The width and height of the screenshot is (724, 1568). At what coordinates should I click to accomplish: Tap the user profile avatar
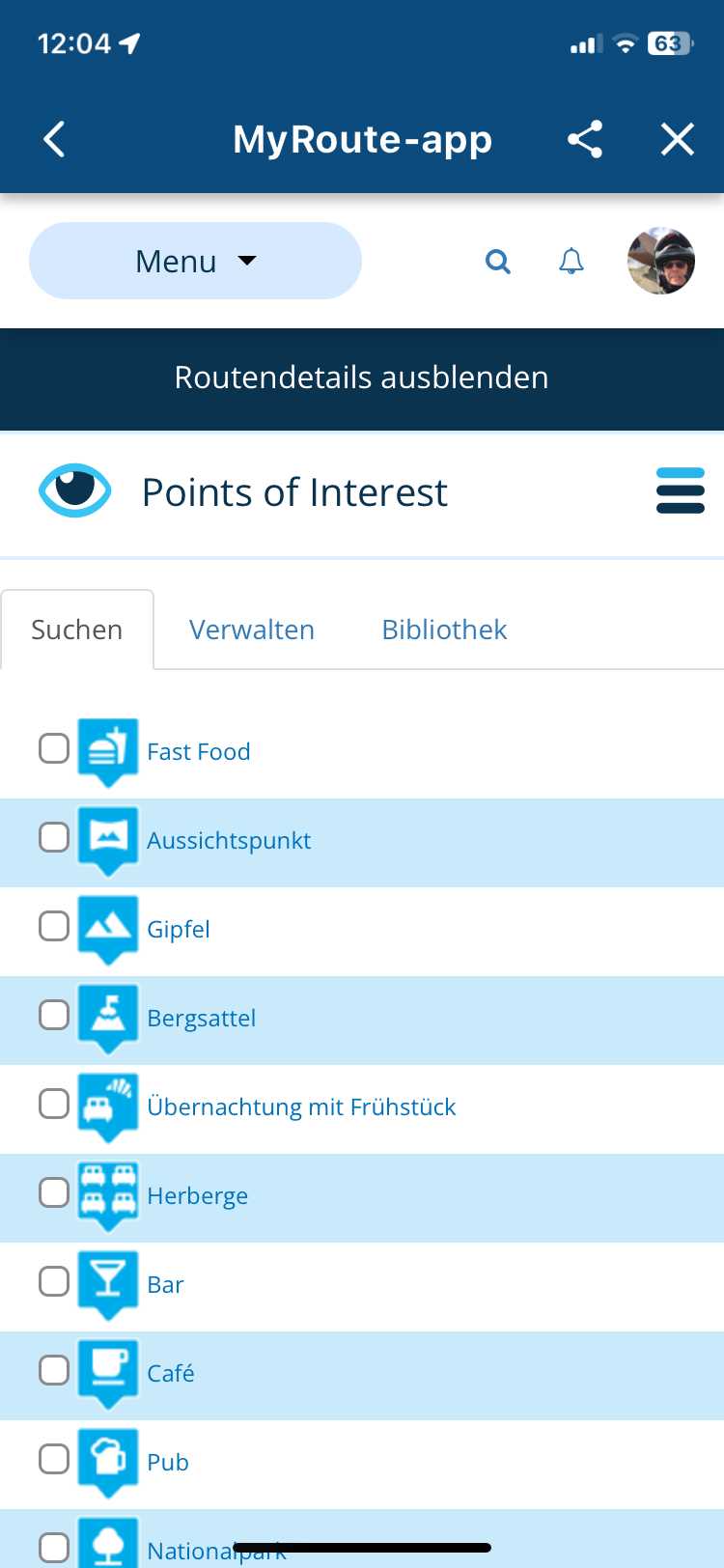tap(661, 261)
